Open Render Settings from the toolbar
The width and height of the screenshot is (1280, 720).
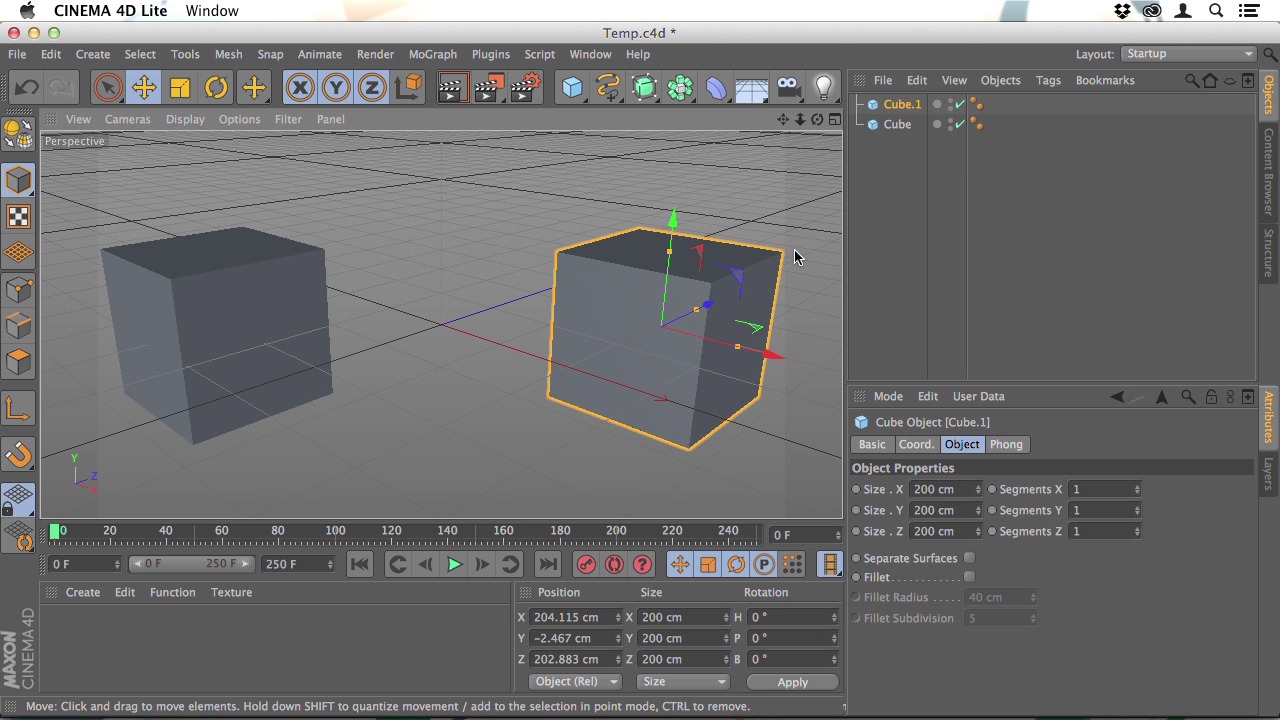click(x=525, y=88)
